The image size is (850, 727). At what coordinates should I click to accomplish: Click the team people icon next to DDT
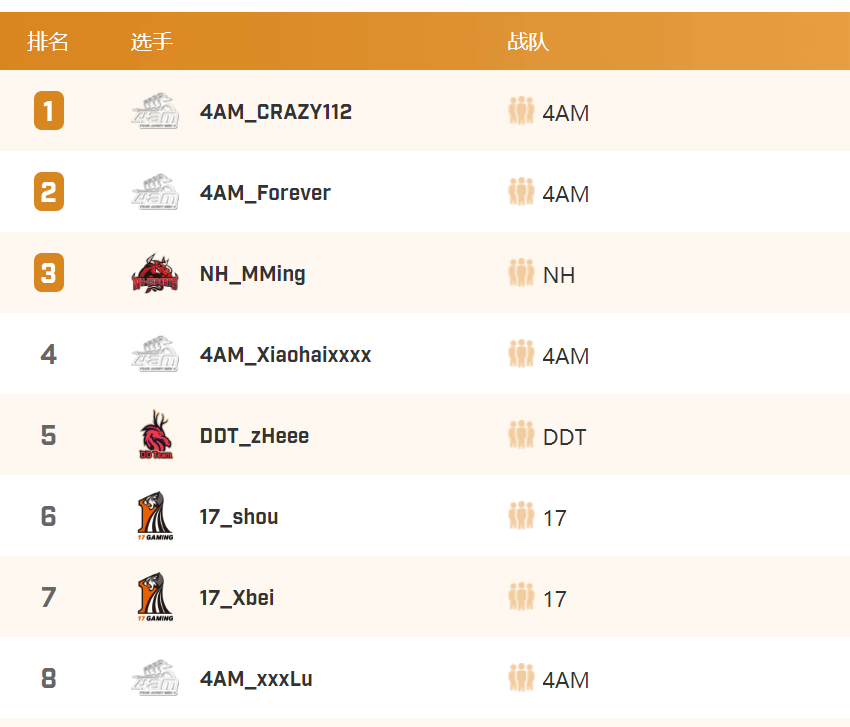pos(521,435)
